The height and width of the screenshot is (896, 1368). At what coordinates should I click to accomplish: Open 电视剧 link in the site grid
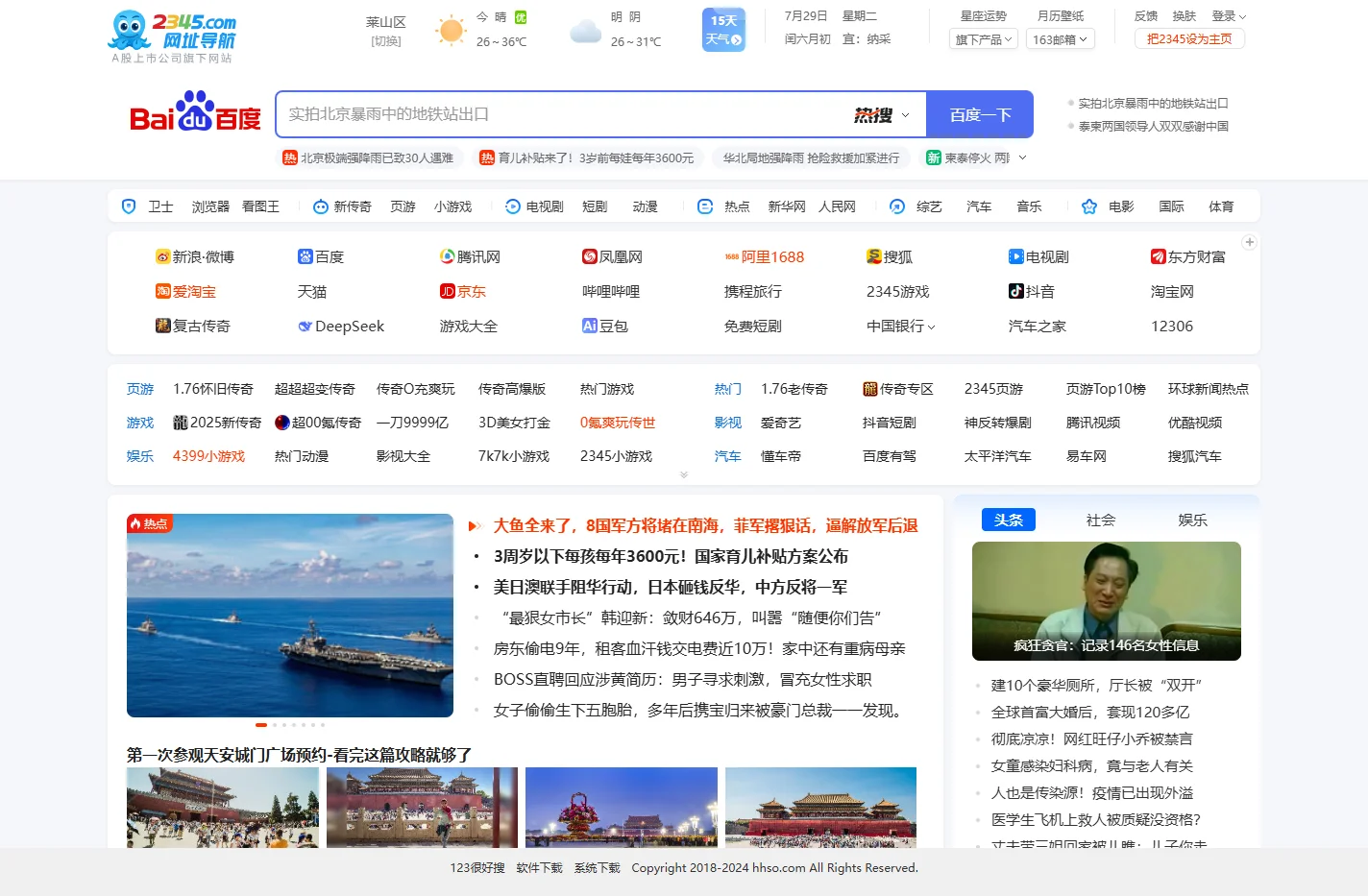click(x=1038, y=256)
